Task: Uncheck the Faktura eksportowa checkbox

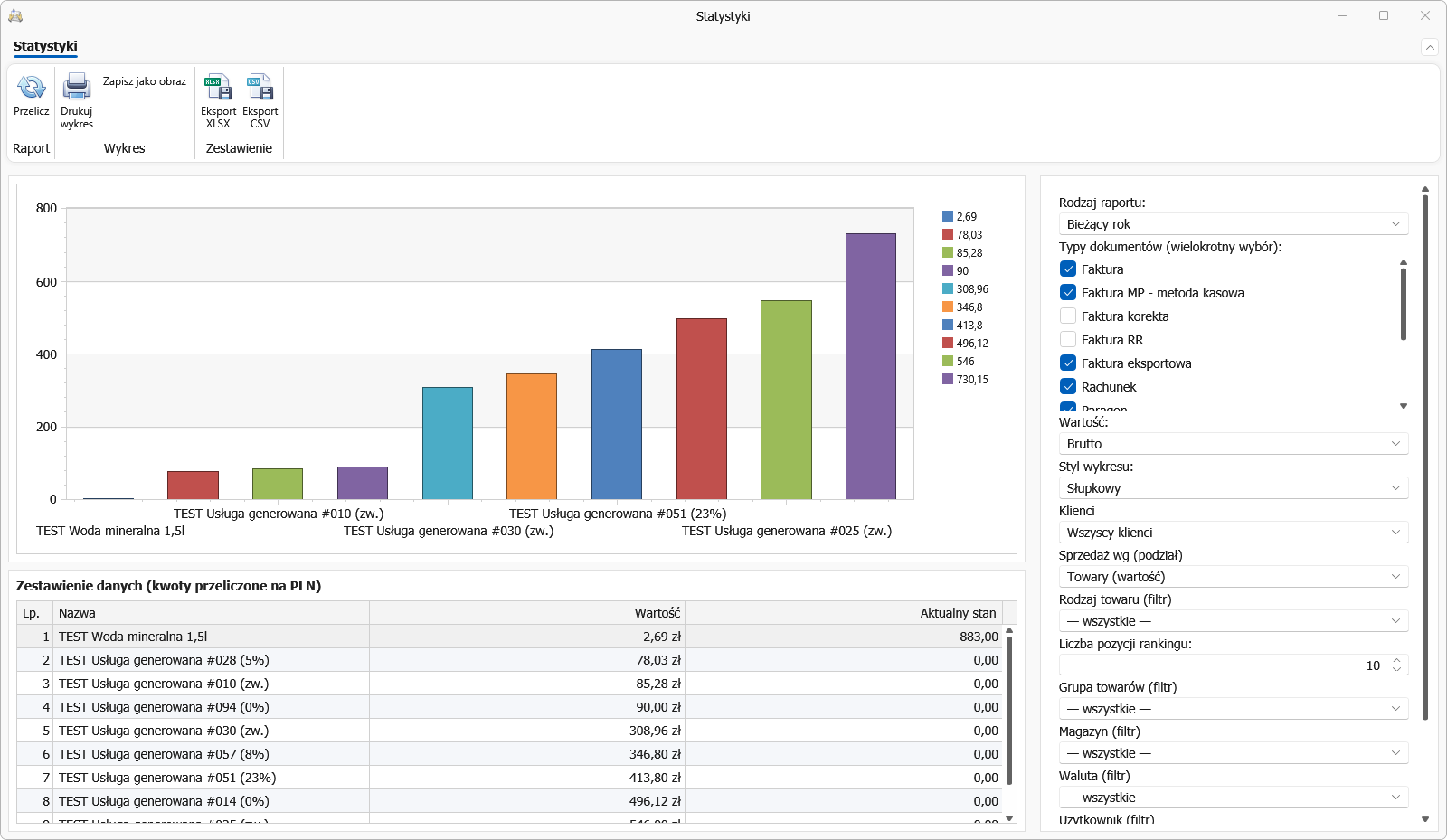Action: (x=1068, y=363)
